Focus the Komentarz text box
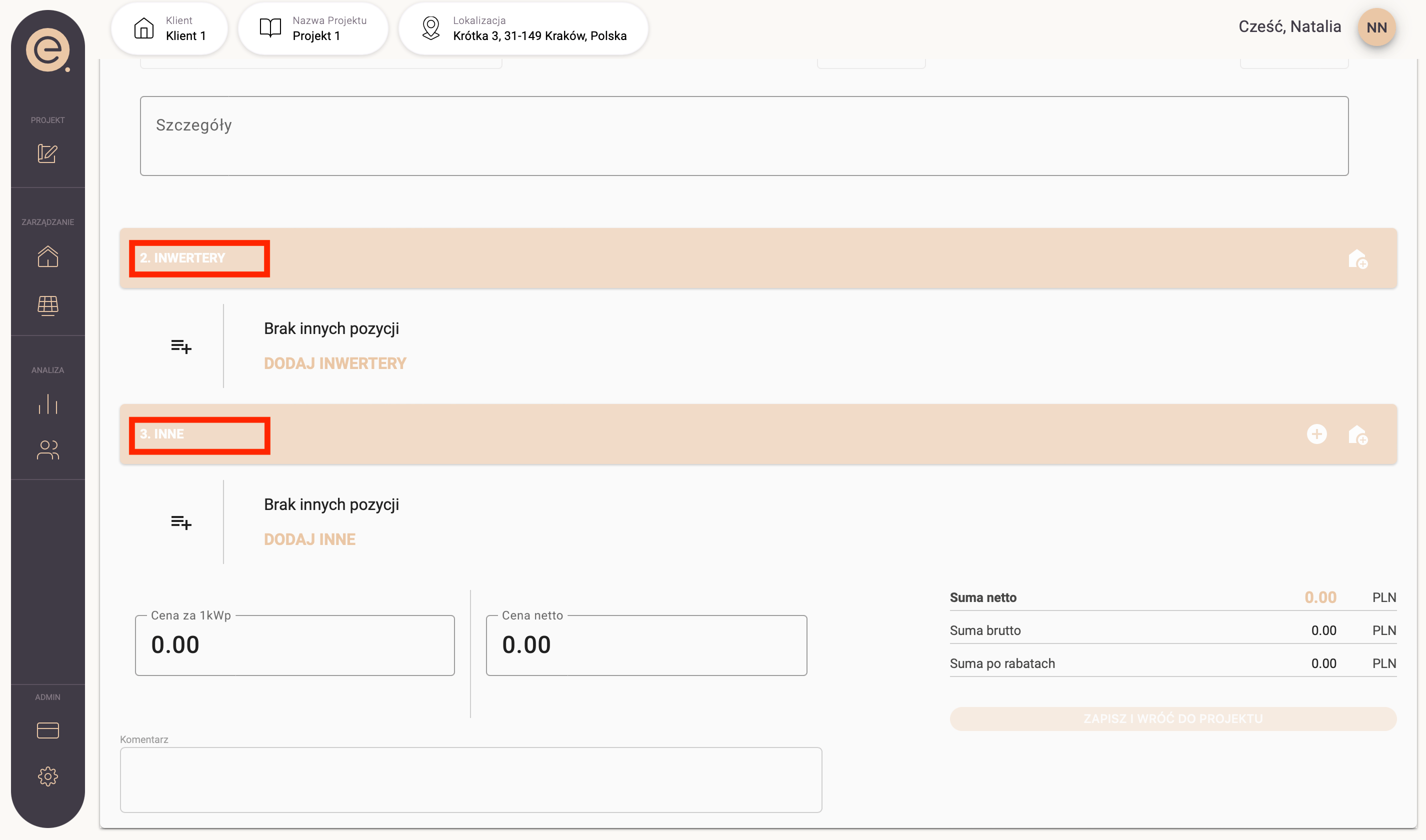The height and width of the screenshot is (840, 1426). tap(471, 780)
